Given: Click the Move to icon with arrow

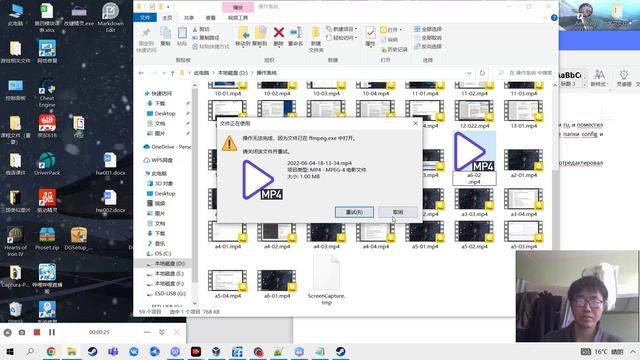Looking at the screenshot, I should [243, 33].
